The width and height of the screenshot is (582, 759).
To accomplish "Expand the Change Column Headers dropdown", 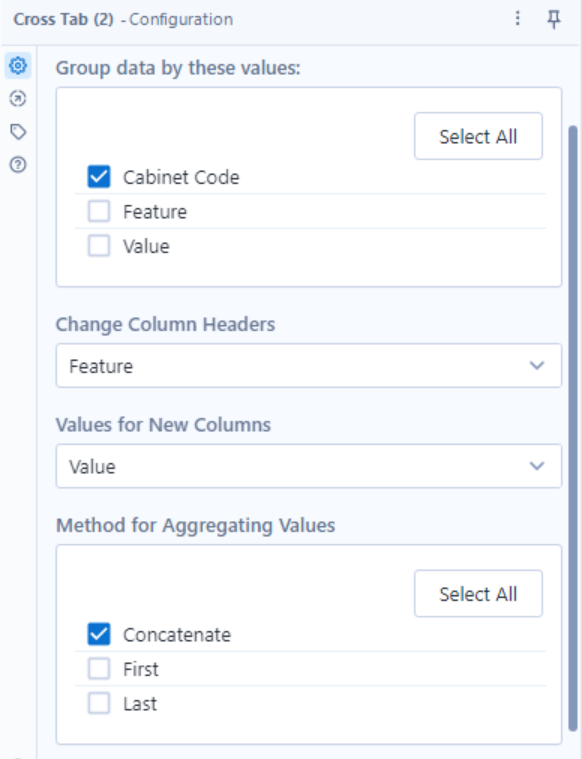I will pyautogui.click(x=309, y=365).
